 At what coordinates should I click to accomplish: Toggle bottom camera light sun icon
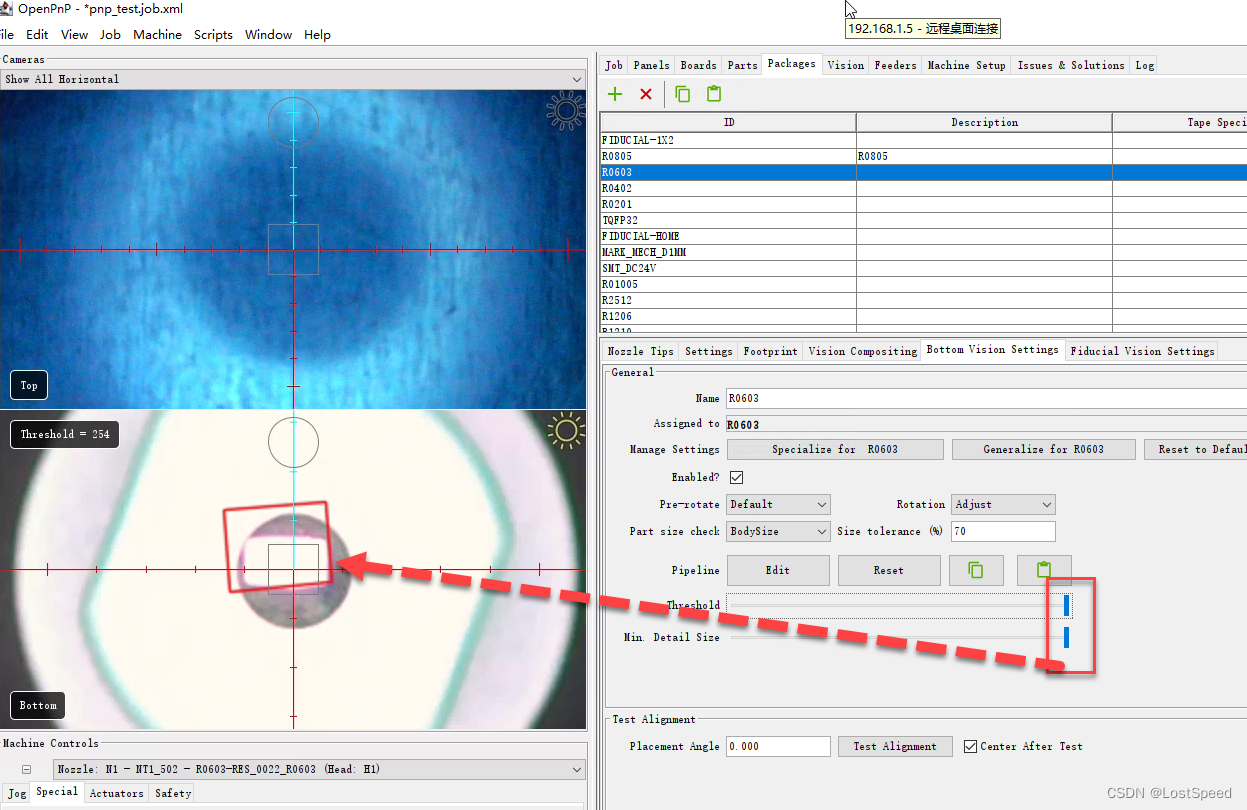(566, 431)
